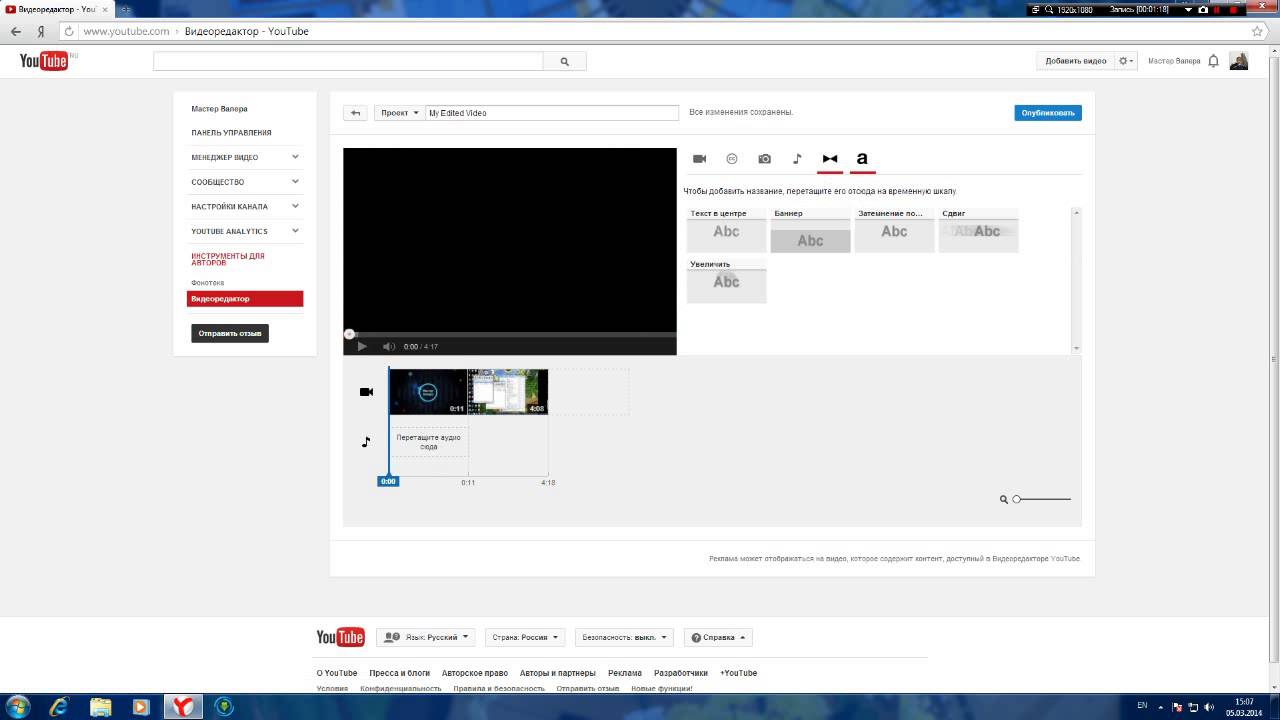Click the Yandex 'Я' button
Image resolution: width=1280 pixels, height=720 pixels.
[x=42, y=31]
